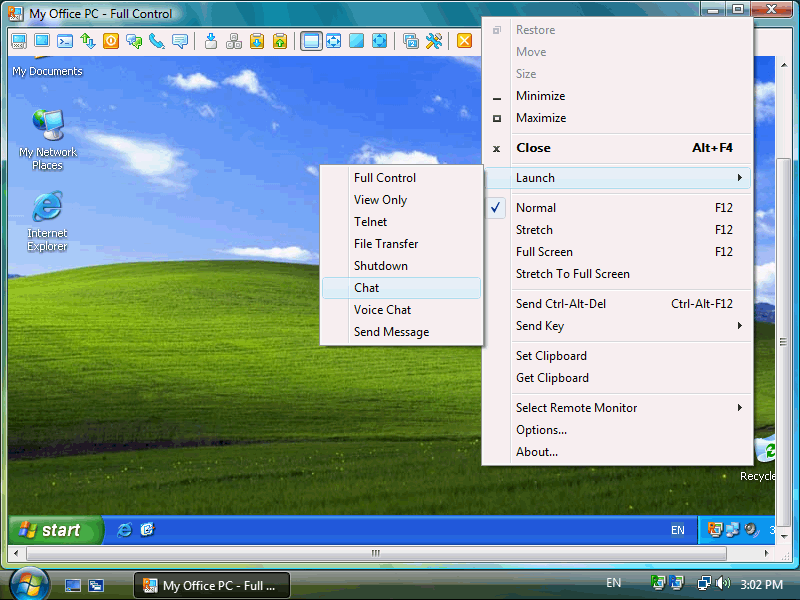Image resolution: width=800 pixels, height=600 pixels.
Task: Click the remote XP start button
Action: coord(56,530)
